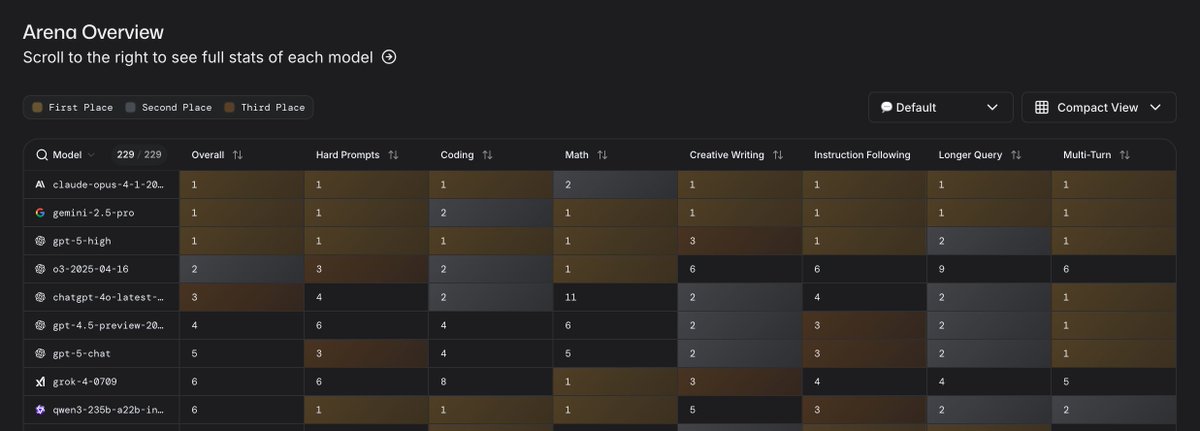Toggle sorting for Hard Prompts column

point(393,155)
